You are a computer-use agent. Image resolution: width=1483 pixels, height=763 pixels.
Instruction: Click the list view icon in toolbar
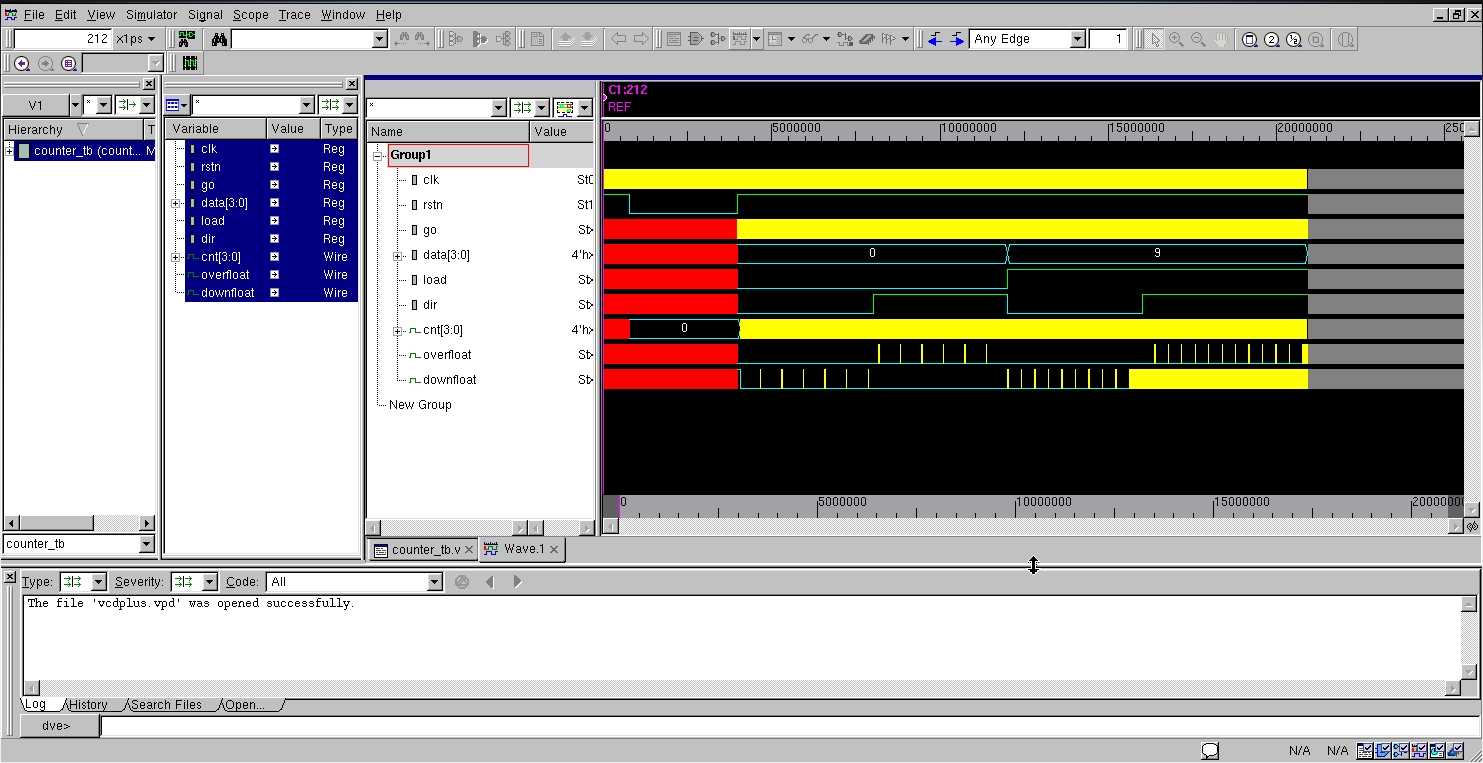pyautogui.click(x=673, y=39)
